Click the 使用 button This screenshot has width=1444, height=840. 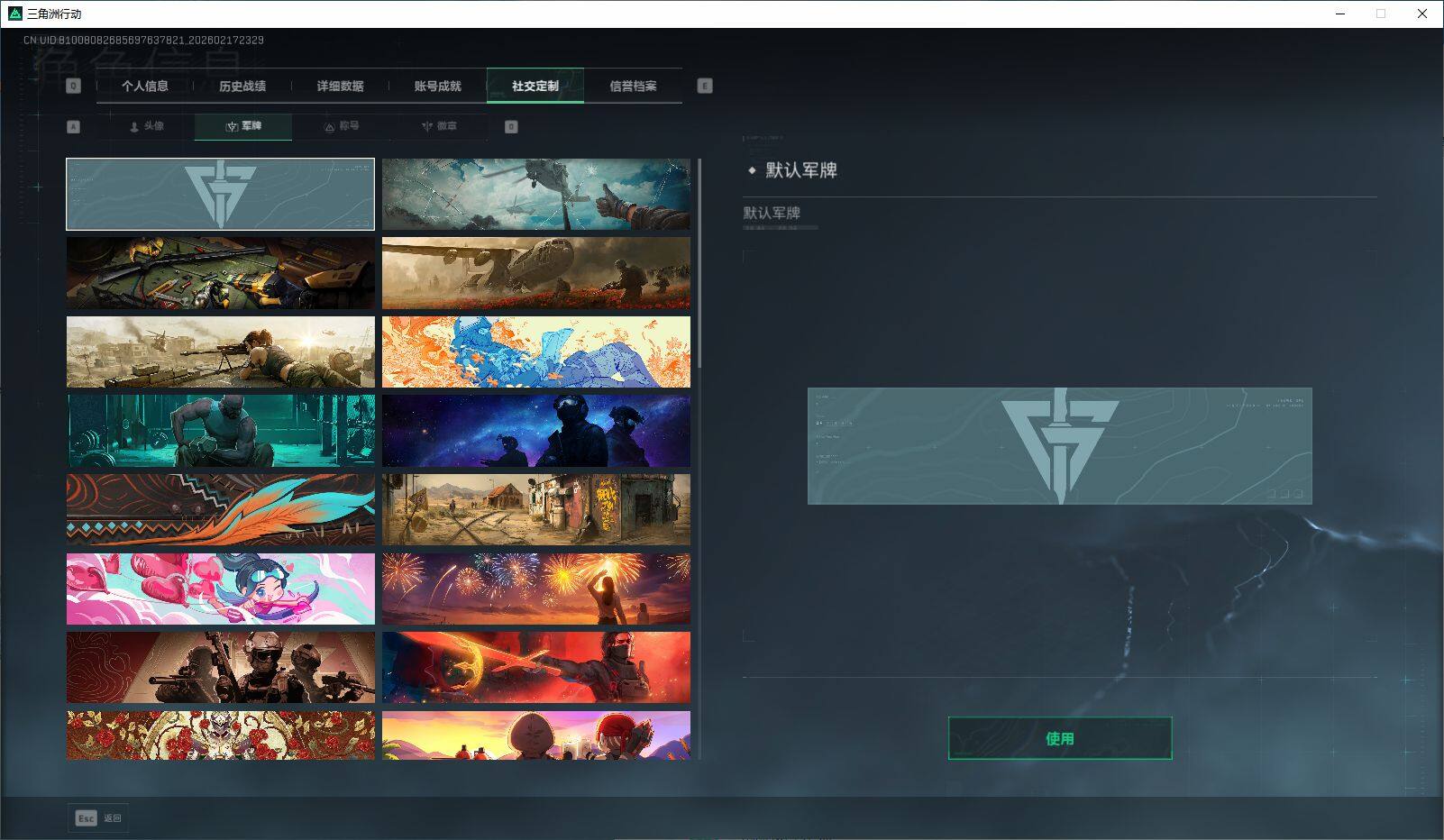[x=1060, y=738]
